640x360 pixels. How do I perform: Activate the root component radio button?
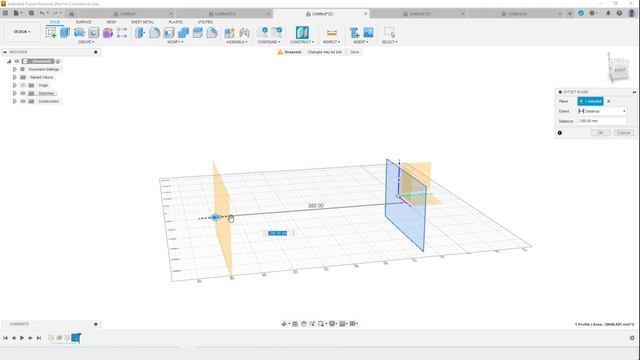click(x=58, y=62)
